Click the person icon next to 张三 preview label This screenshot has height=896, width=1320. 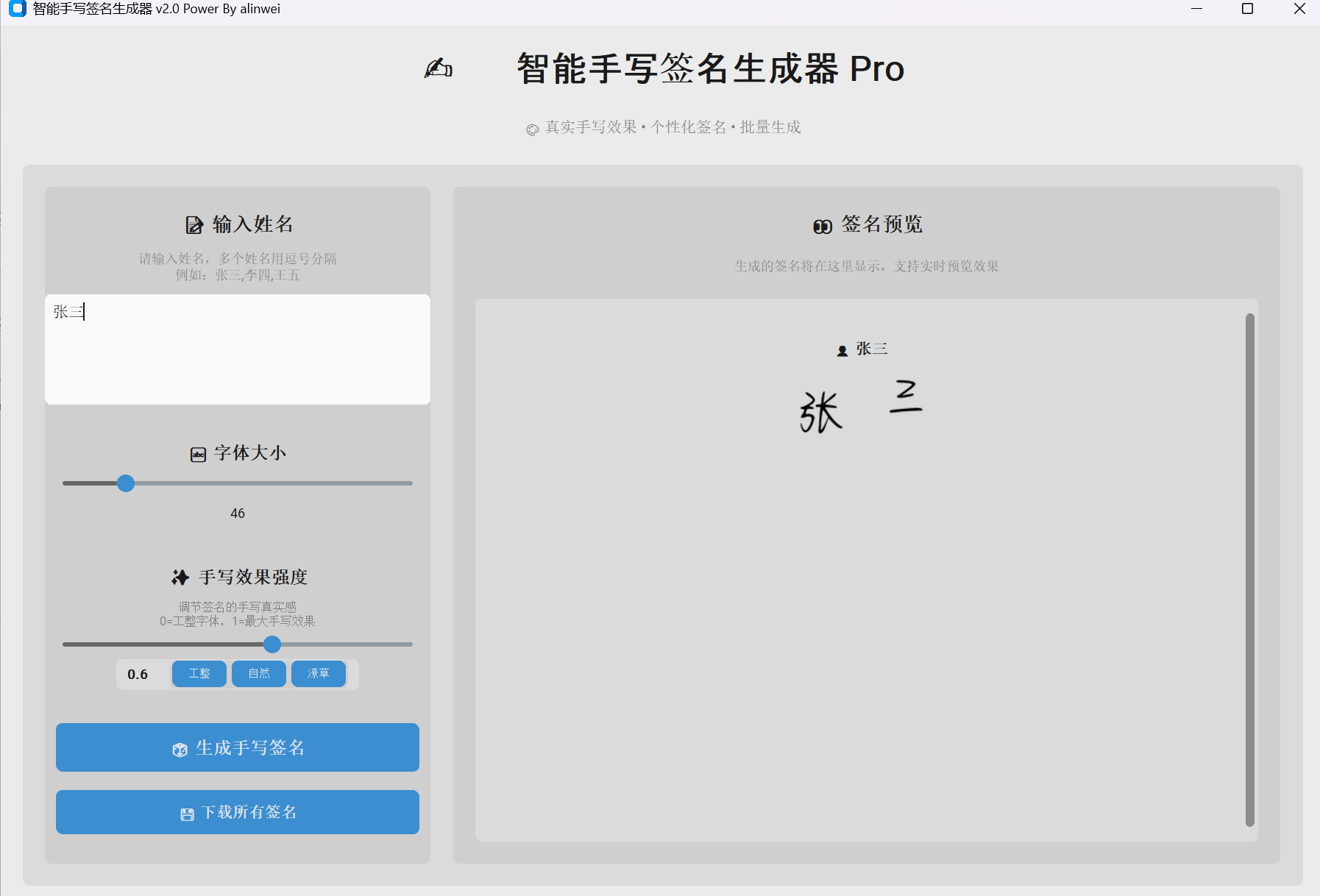tap(842, 352)
